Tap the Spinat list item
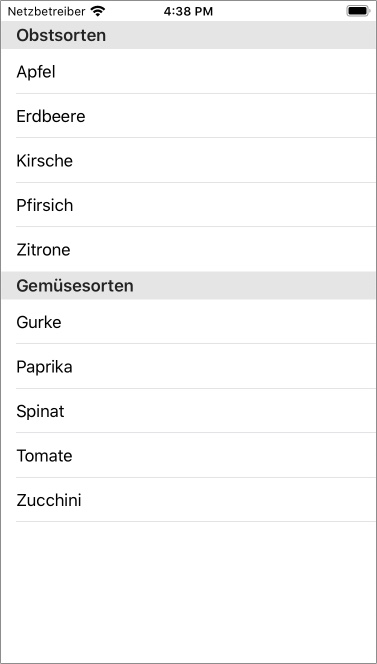 pos(188,411)
